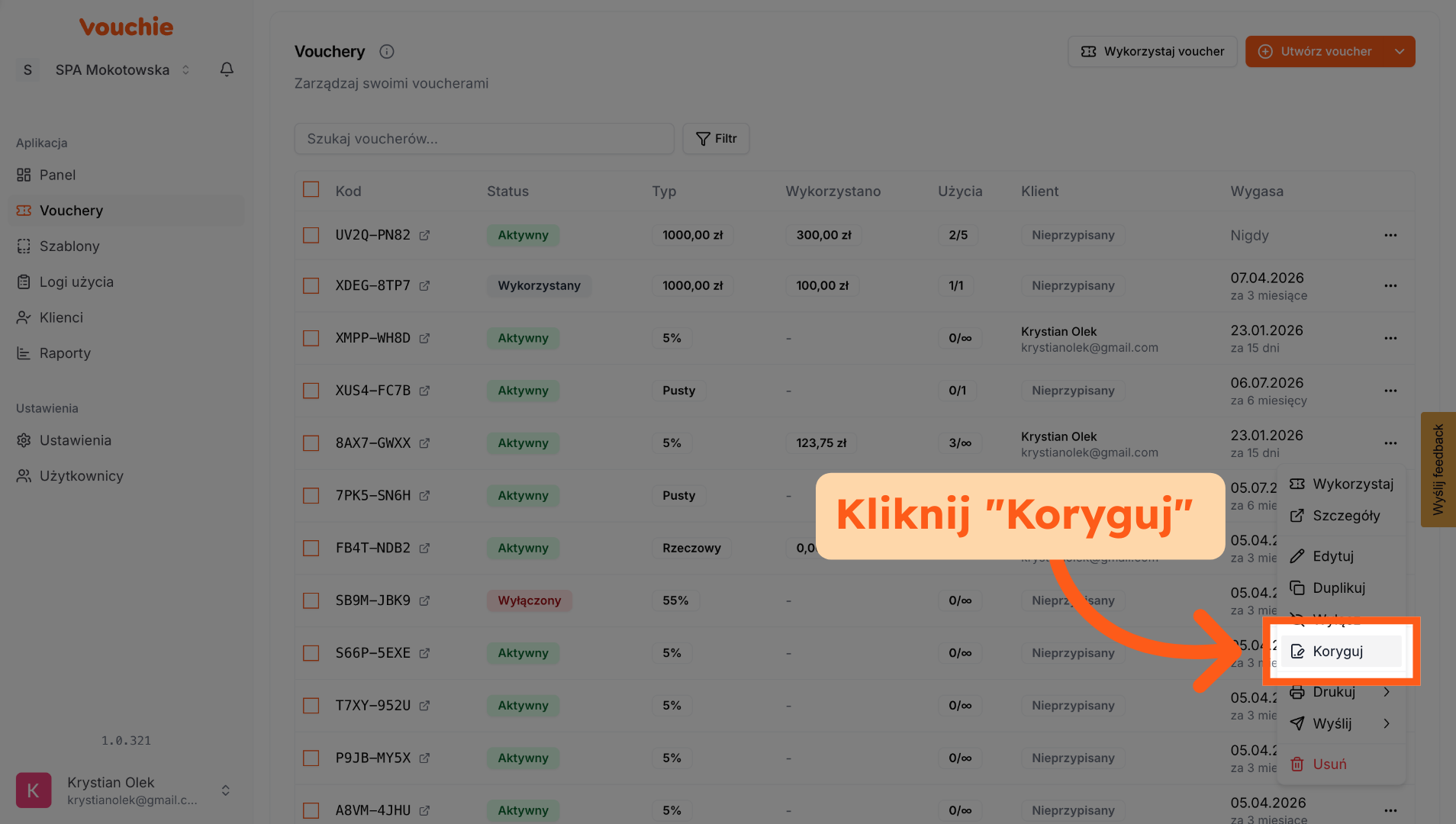
Task: Open dropdown arrow on Utwórz voucher
Action: 1400,52
